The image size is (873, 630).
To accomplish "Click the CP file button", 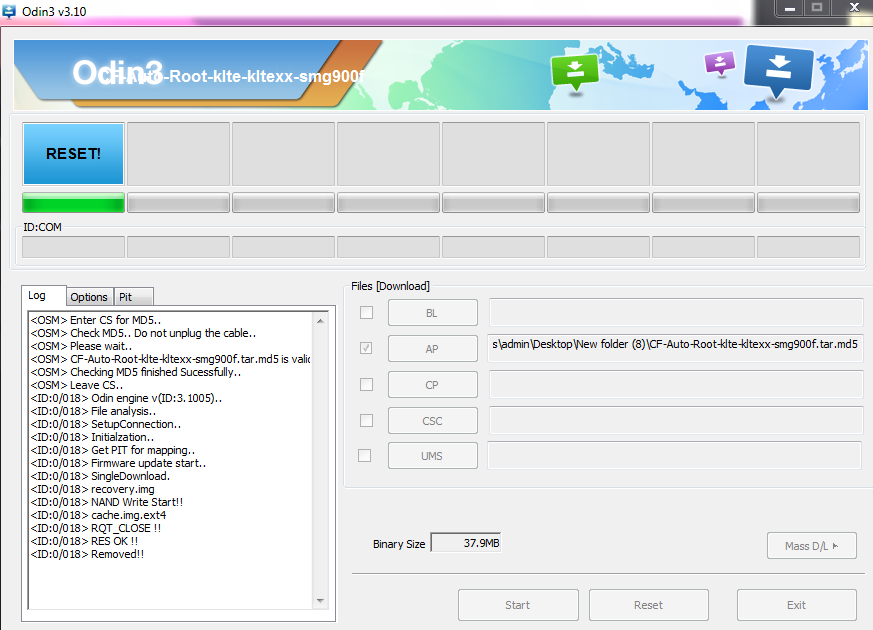I will pyautogui.click(x=433, y=385).
